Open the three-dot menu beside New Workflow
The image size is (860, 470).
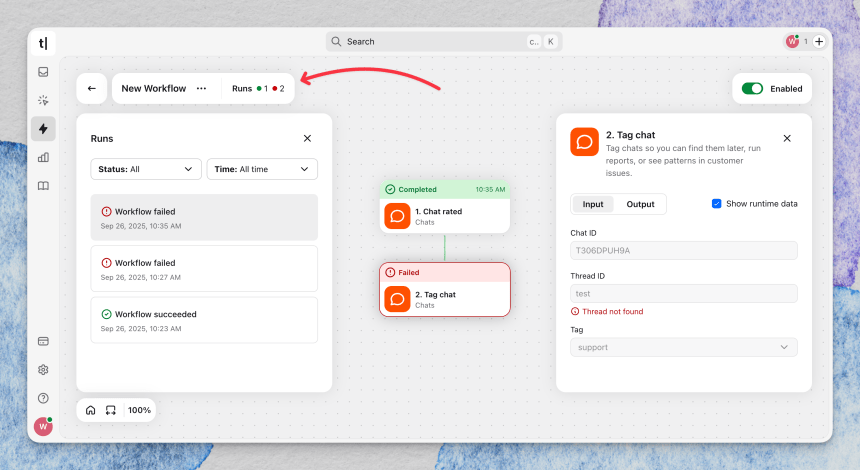[201, 88]
